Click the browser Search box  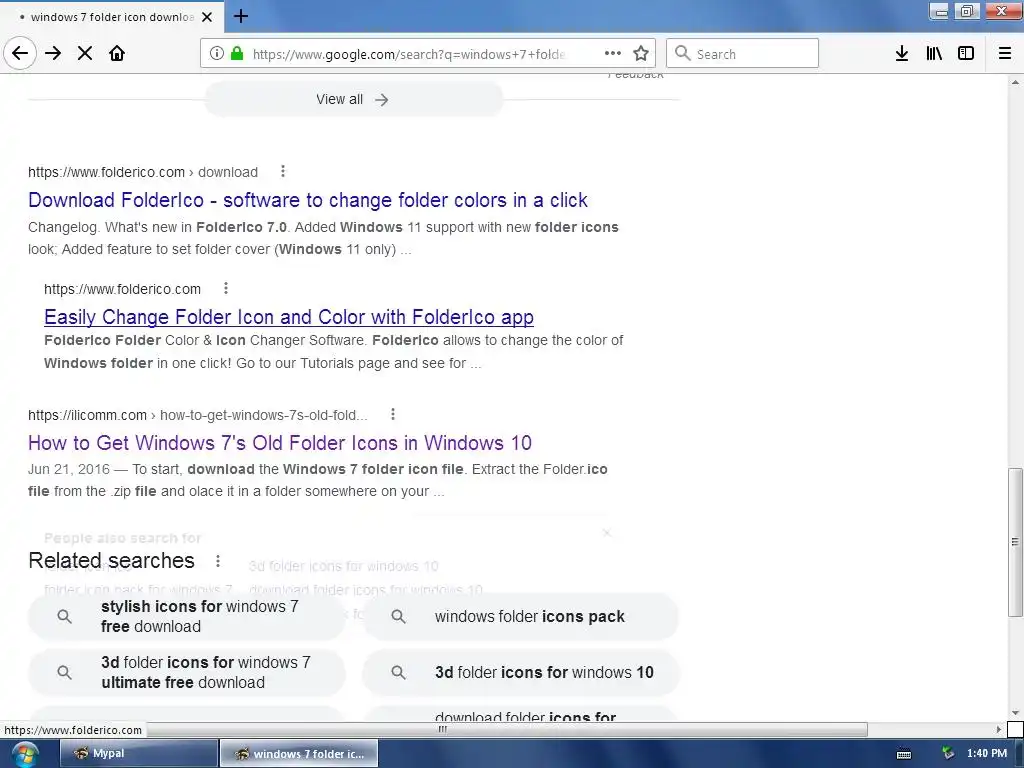743,54
